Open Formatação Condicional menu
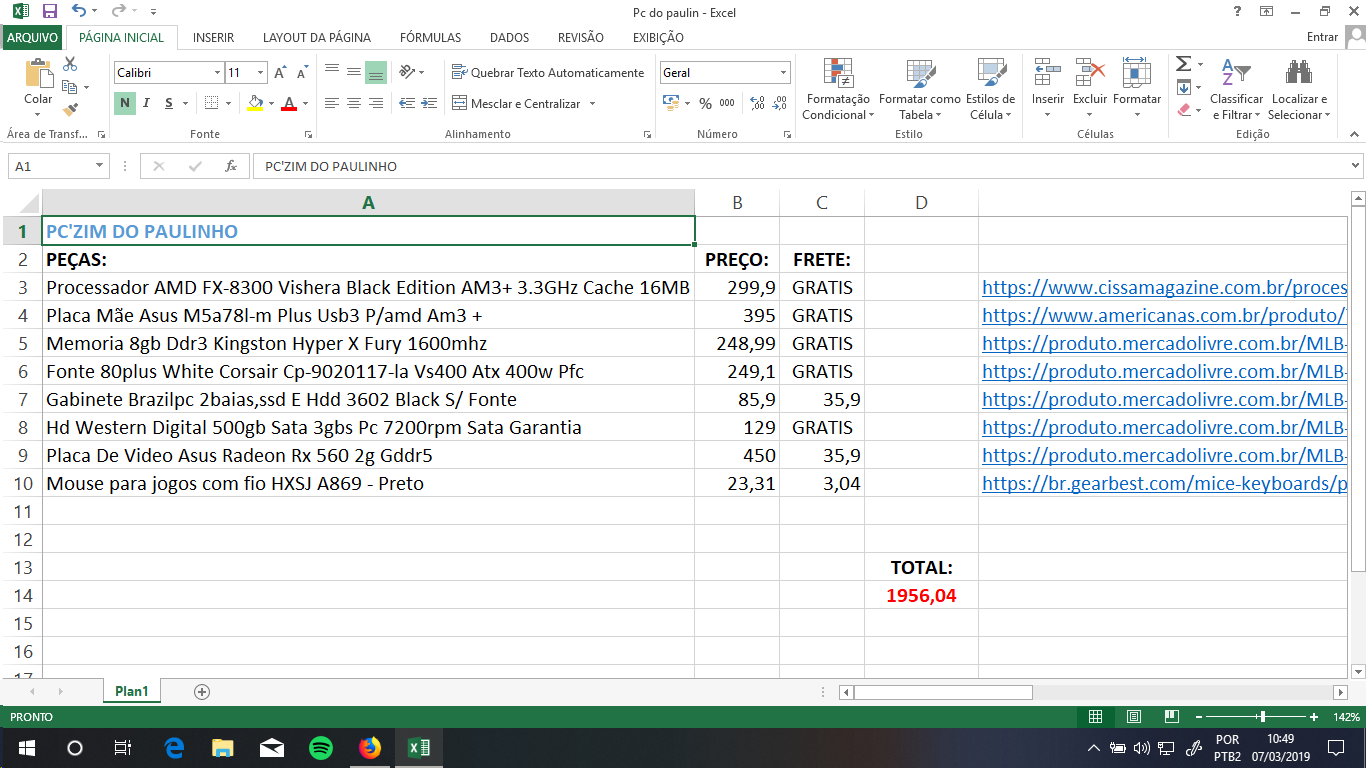This screenshot has width=1366, height=768. click(838, 89)
